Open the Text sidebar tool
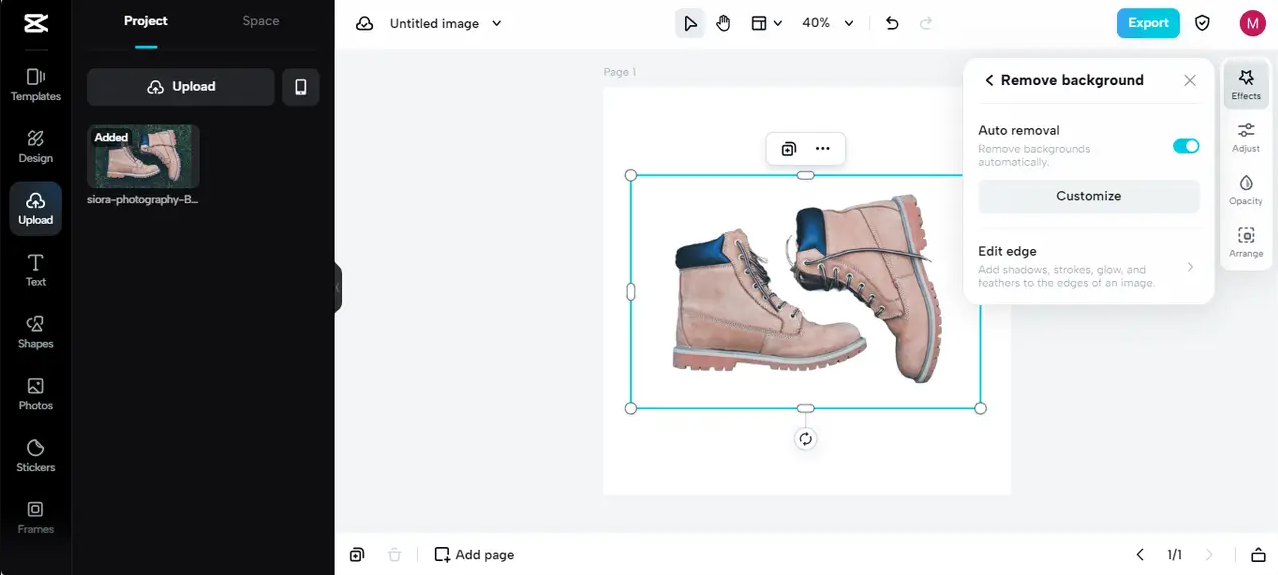 click(35, 270)
